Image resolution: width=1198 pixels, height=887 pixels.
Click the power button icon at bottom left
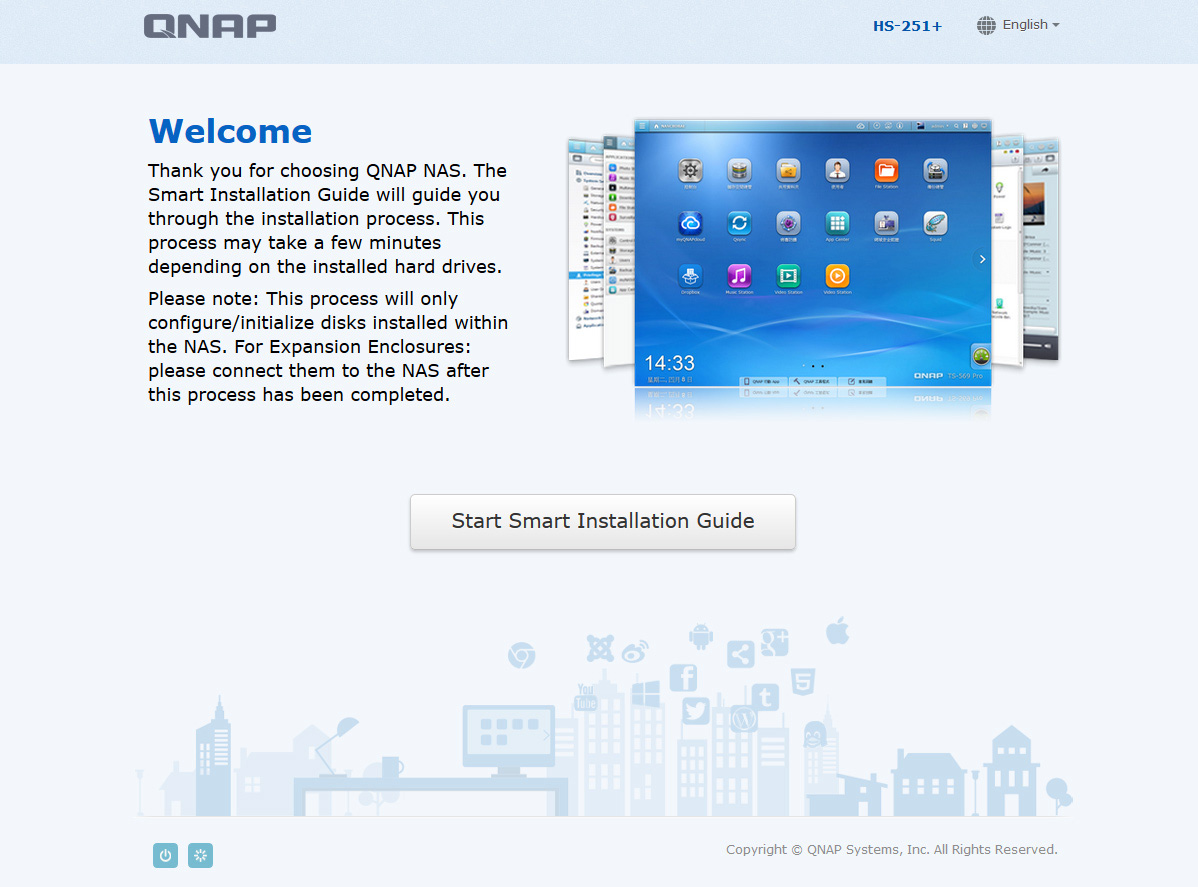(x=165, y=855)
